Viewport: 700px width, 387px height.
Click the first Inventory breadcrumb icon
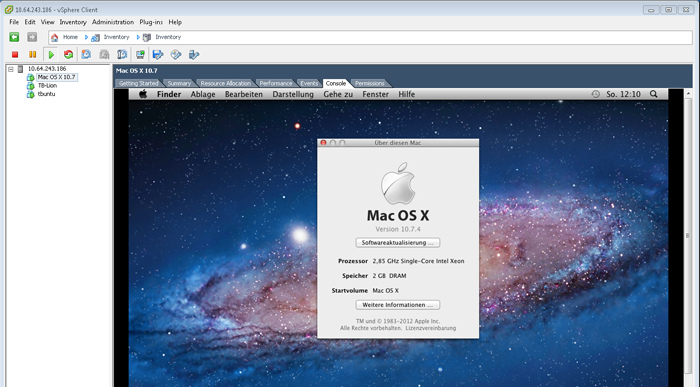pyautogui.click(x=96, y=37)
